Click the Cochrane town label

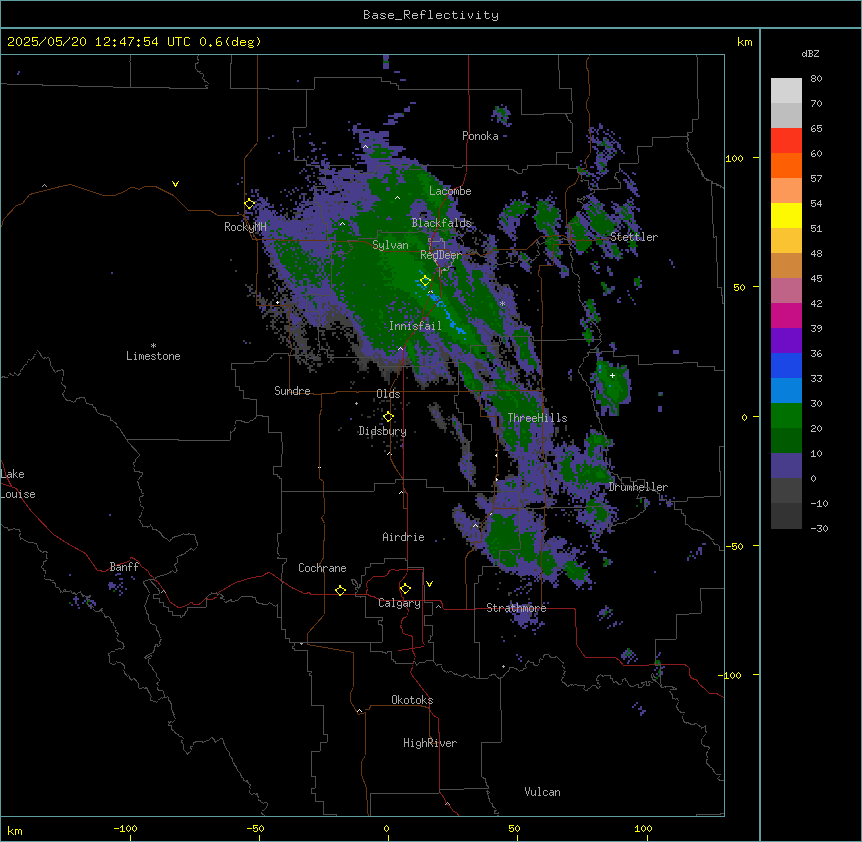click(x=322, y=568)
